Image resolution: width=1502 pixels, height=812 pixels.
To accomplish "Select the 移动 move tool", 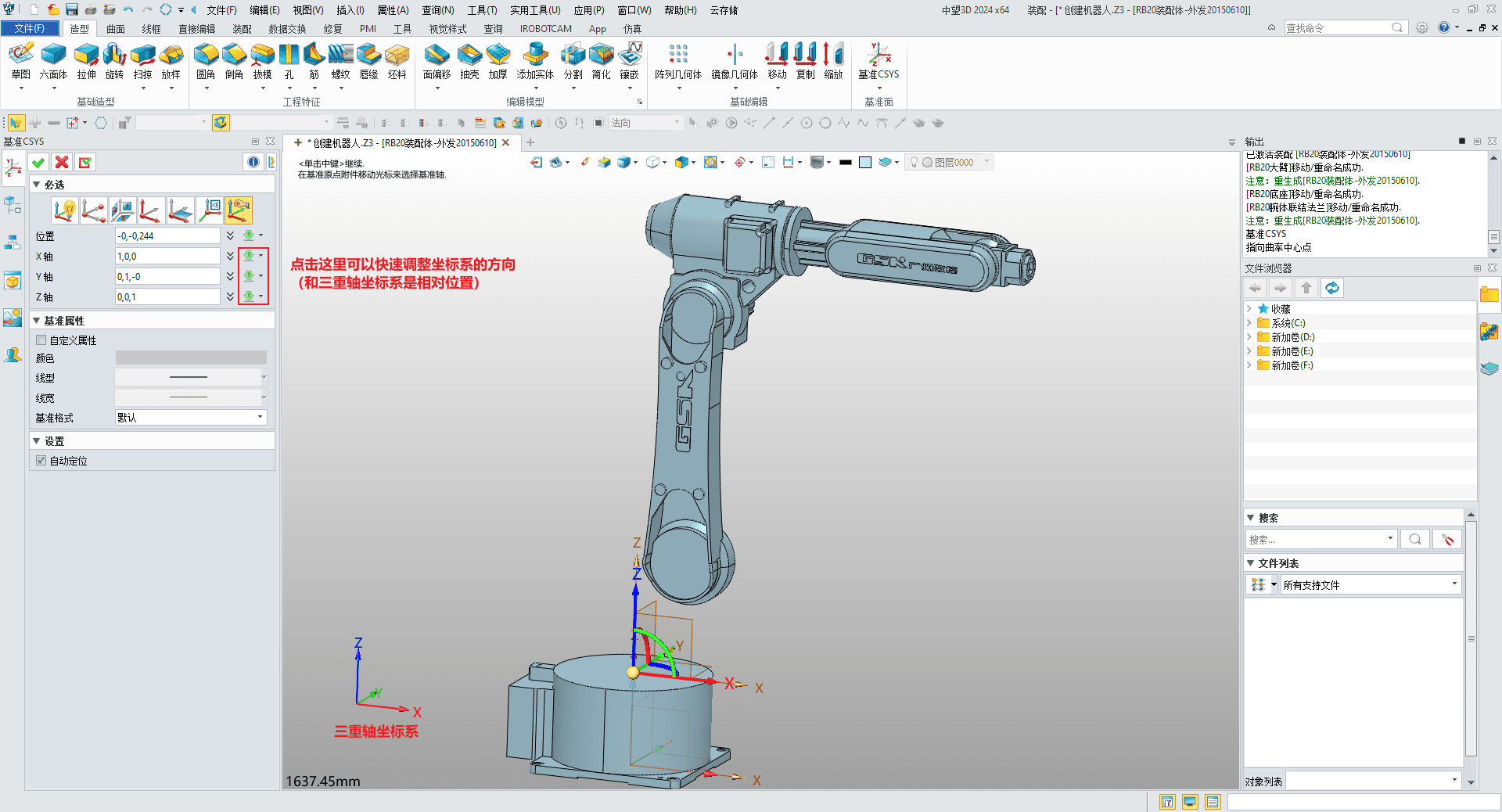I will 777,61.
